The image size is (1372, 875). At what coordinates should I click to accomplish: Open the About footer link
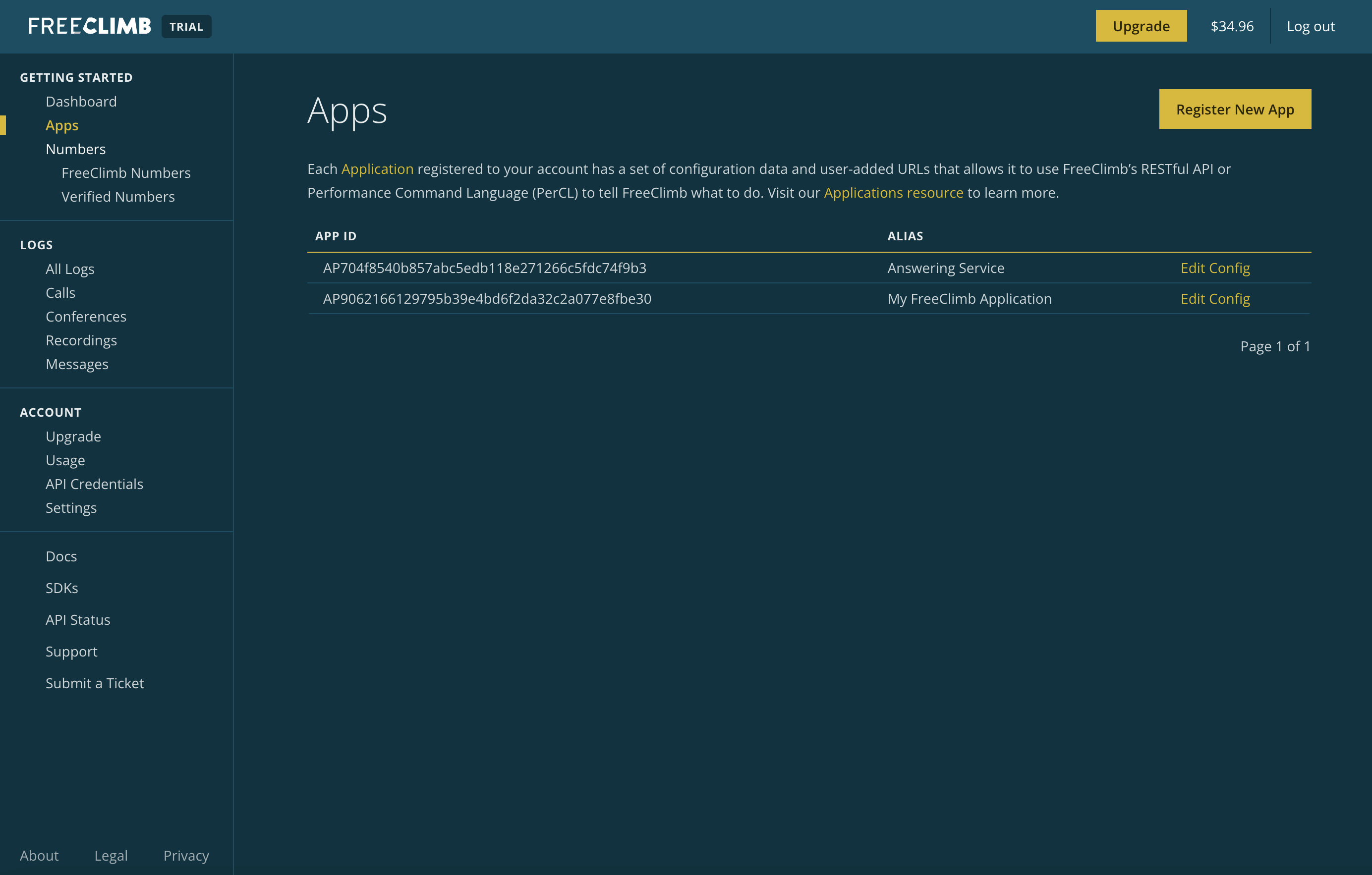[x=39, y=856]
